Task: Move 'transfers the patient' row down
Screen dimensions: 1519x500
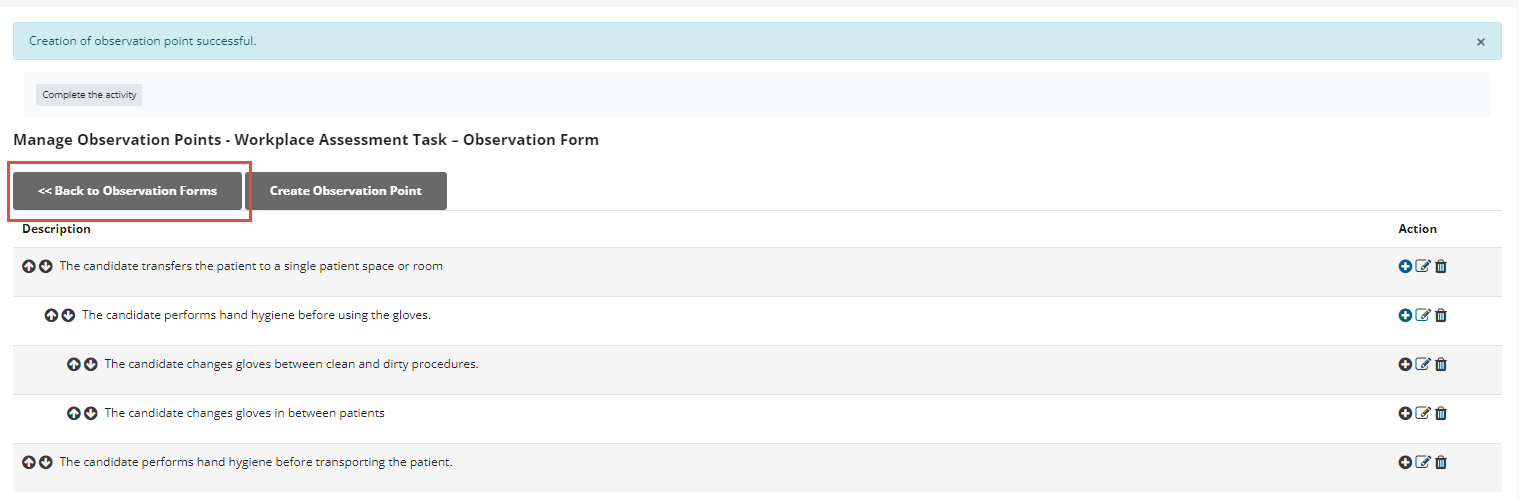Action: pyautogui.click(x=46, y=267)
